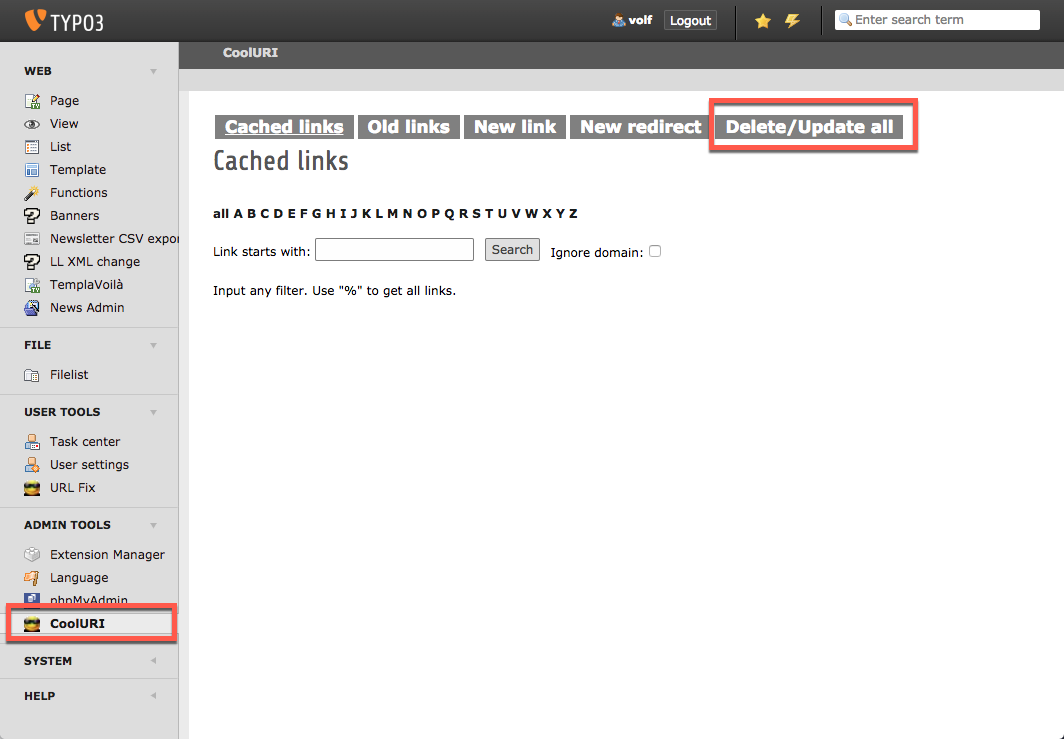Expand the SYSTEM module group
Image resolution: width=1064 pixels, height=739 pixels.
(x=153, y=660)
